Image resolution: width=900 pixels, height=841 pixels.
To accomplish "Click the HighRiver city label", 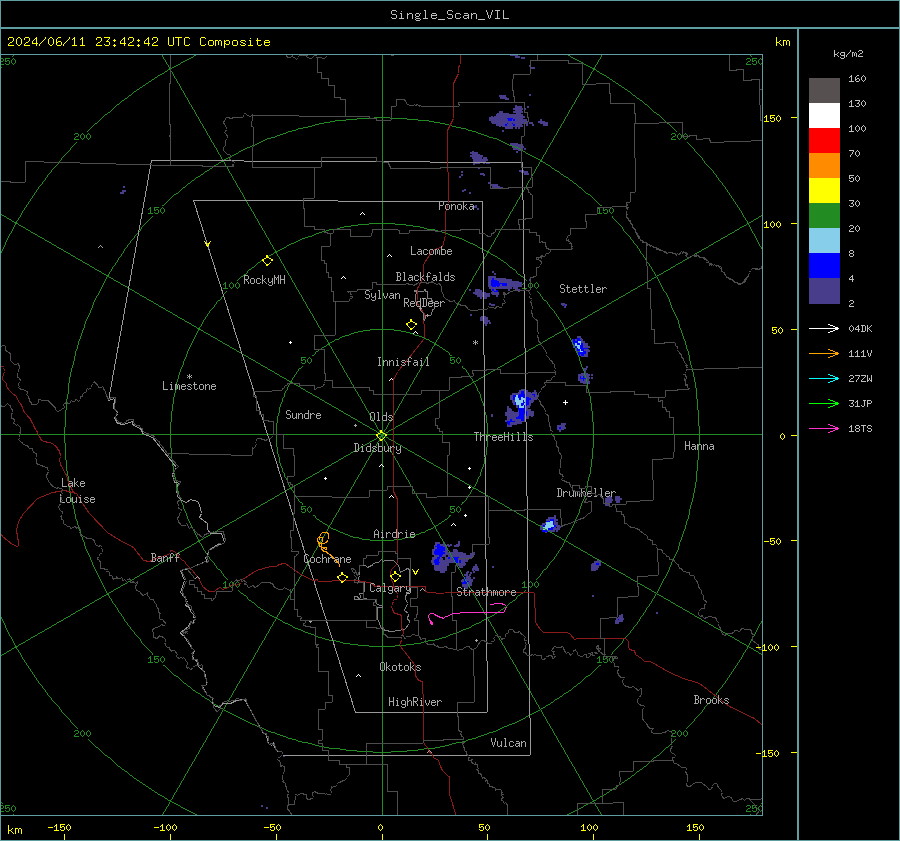I will pos(415,702).
